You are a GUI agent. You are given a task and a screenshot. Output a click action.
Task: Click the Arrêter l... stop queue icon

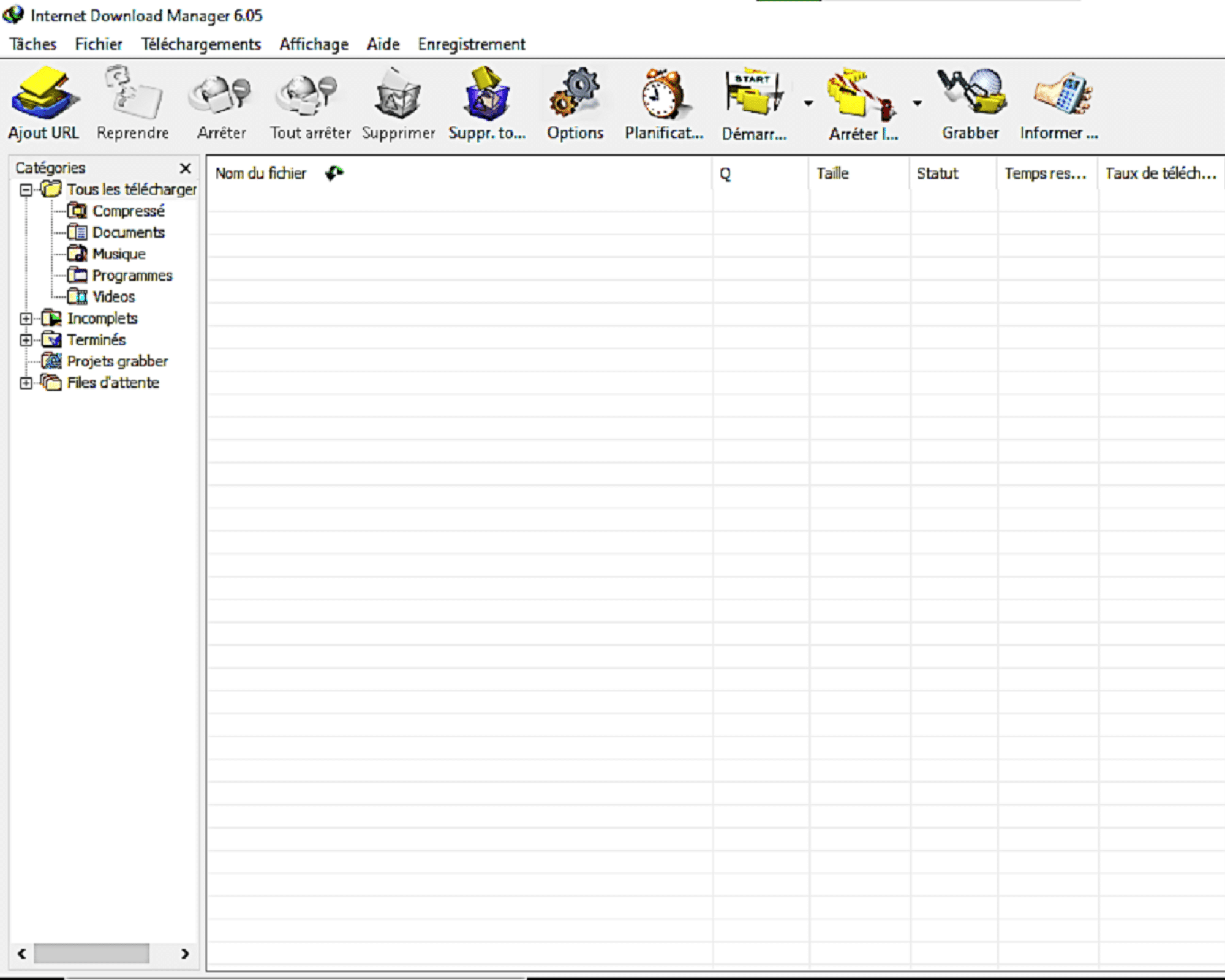coord(861,93)
